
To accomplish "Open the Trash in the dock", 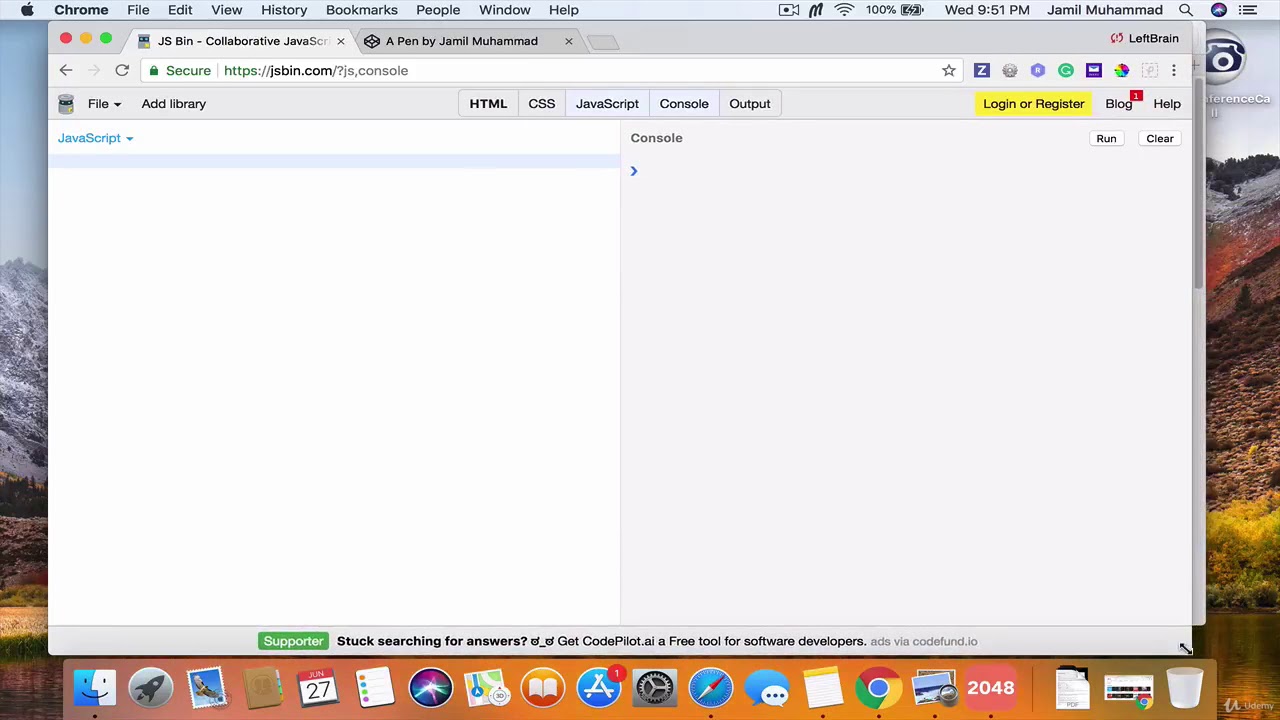I will [x=1185, y=688].
